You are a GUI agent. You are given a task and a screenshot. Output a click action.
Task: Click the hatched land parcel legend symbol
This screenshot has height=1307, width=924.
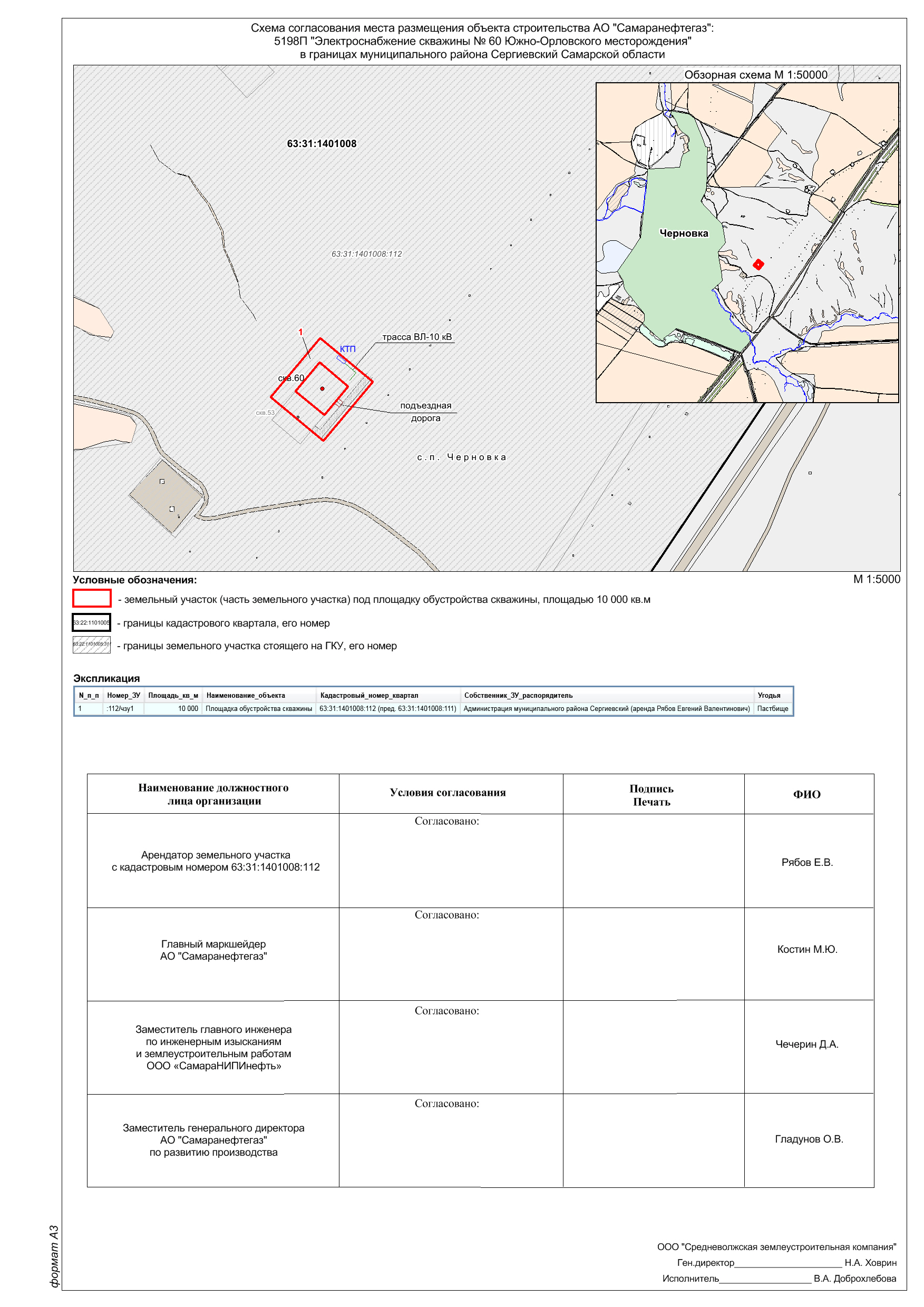92,645
